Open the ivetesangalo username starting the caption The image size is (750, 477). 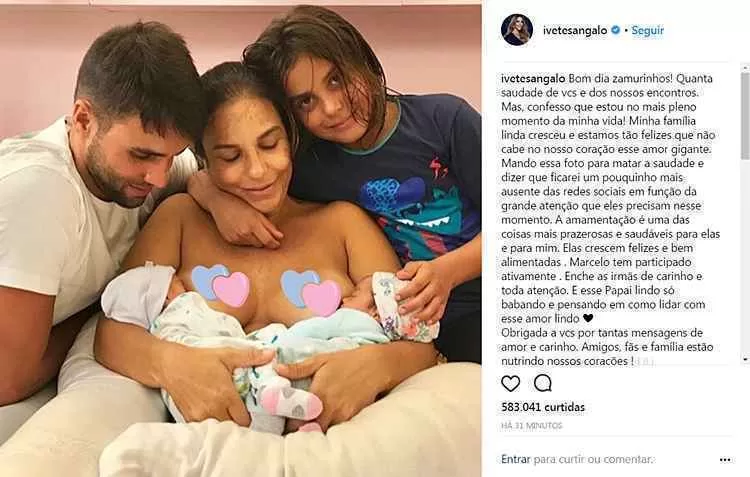533,78
